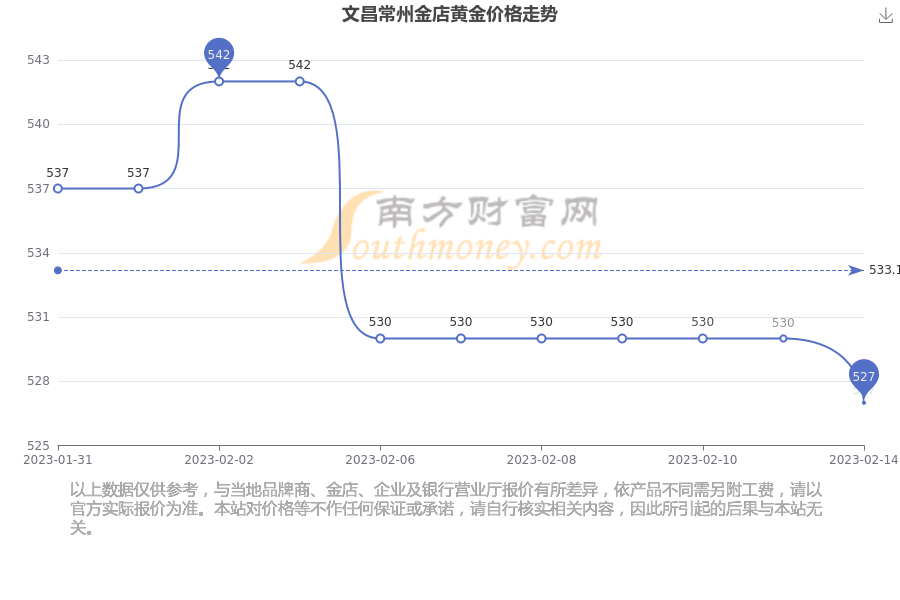Click the disclaimer text starting 以上数据仅供参考
The width and height of the screenshot is (900, 600).
(446, 509)
